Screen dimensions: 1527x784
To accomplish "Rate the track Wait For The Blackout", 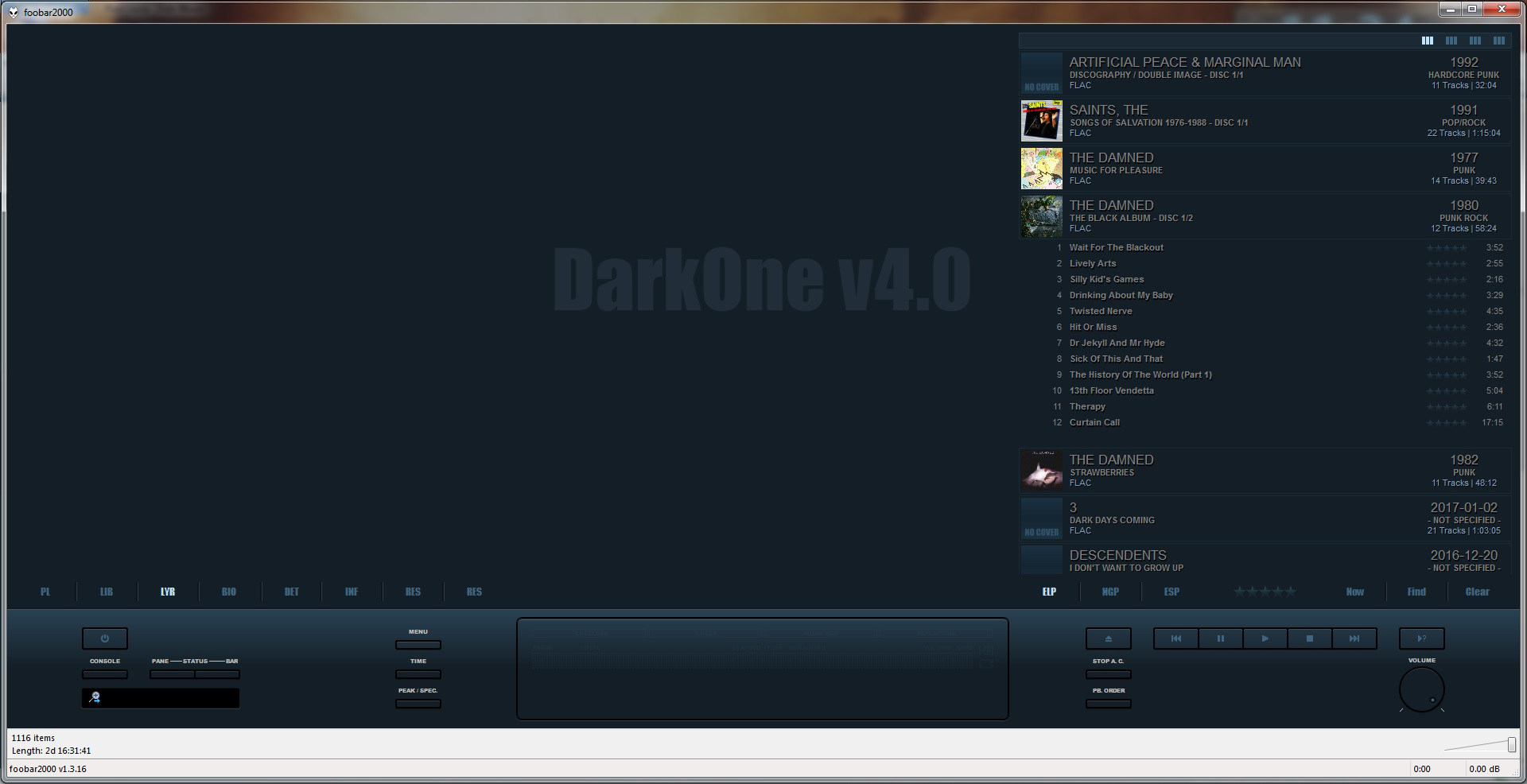I will [x=1447, y=248].
